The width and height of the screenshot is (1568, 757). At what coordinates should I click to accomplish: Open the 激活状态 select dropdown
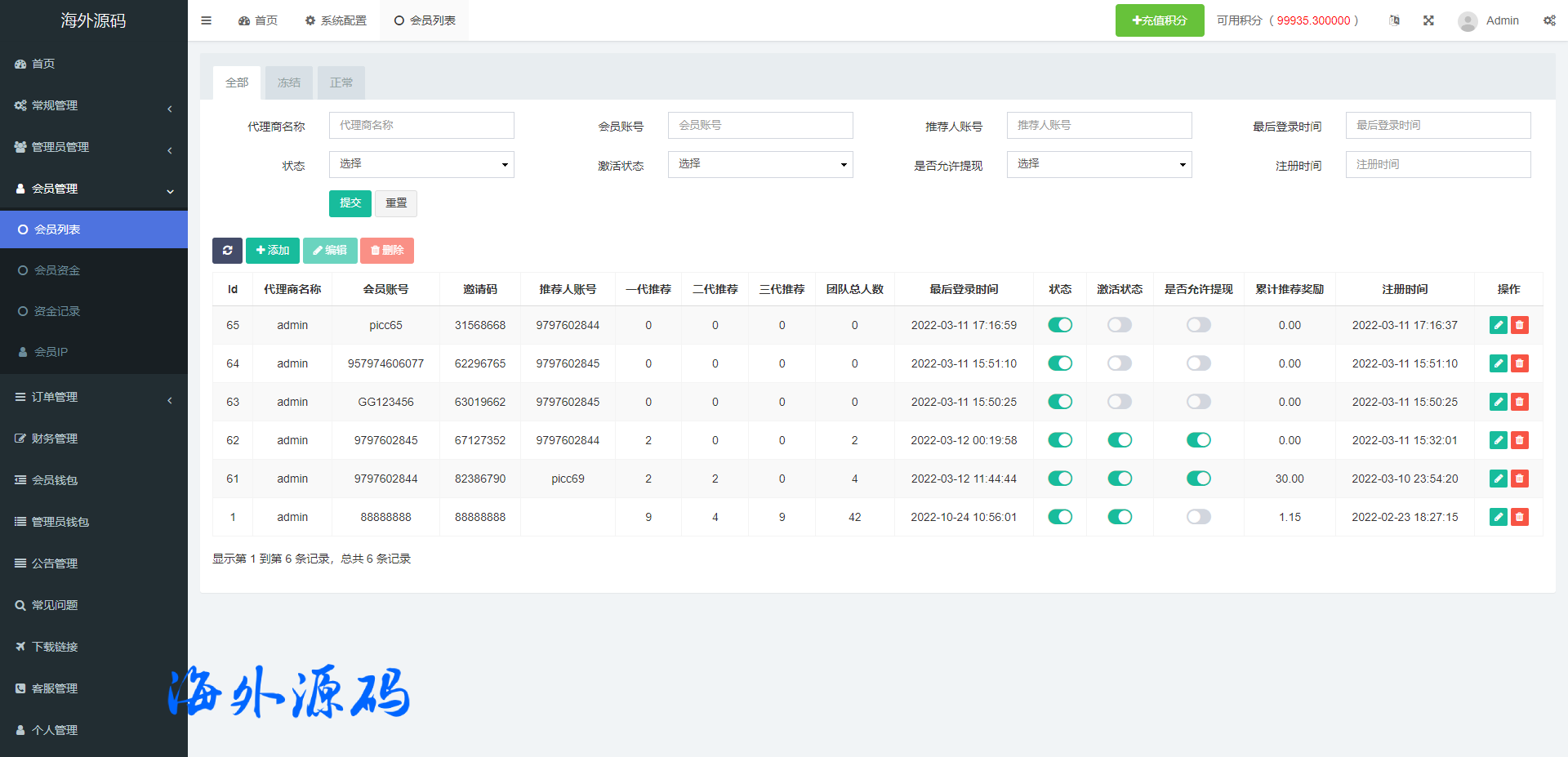tap(760, 164)
